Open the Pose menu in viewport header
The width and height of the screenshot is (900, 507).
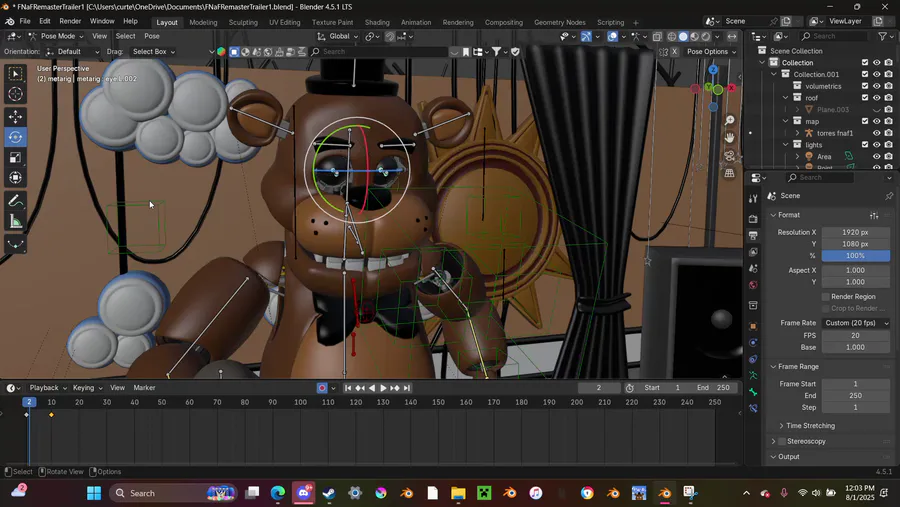[x=152, y=36]
